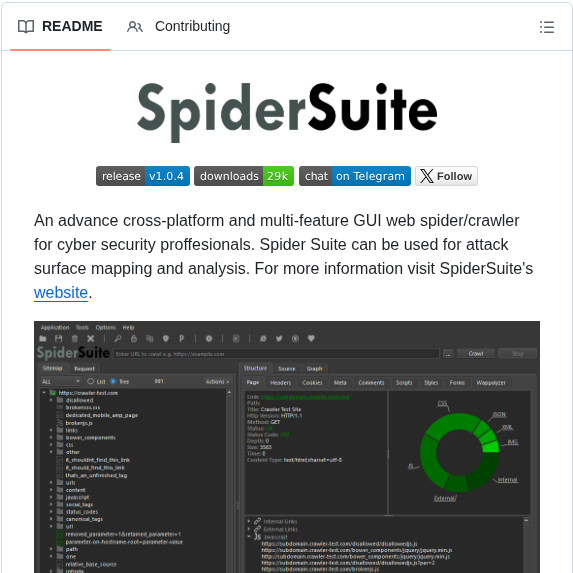Click the letter P toolbar icon
Viewport: 573px width, 573px height.
click(182, 339)
